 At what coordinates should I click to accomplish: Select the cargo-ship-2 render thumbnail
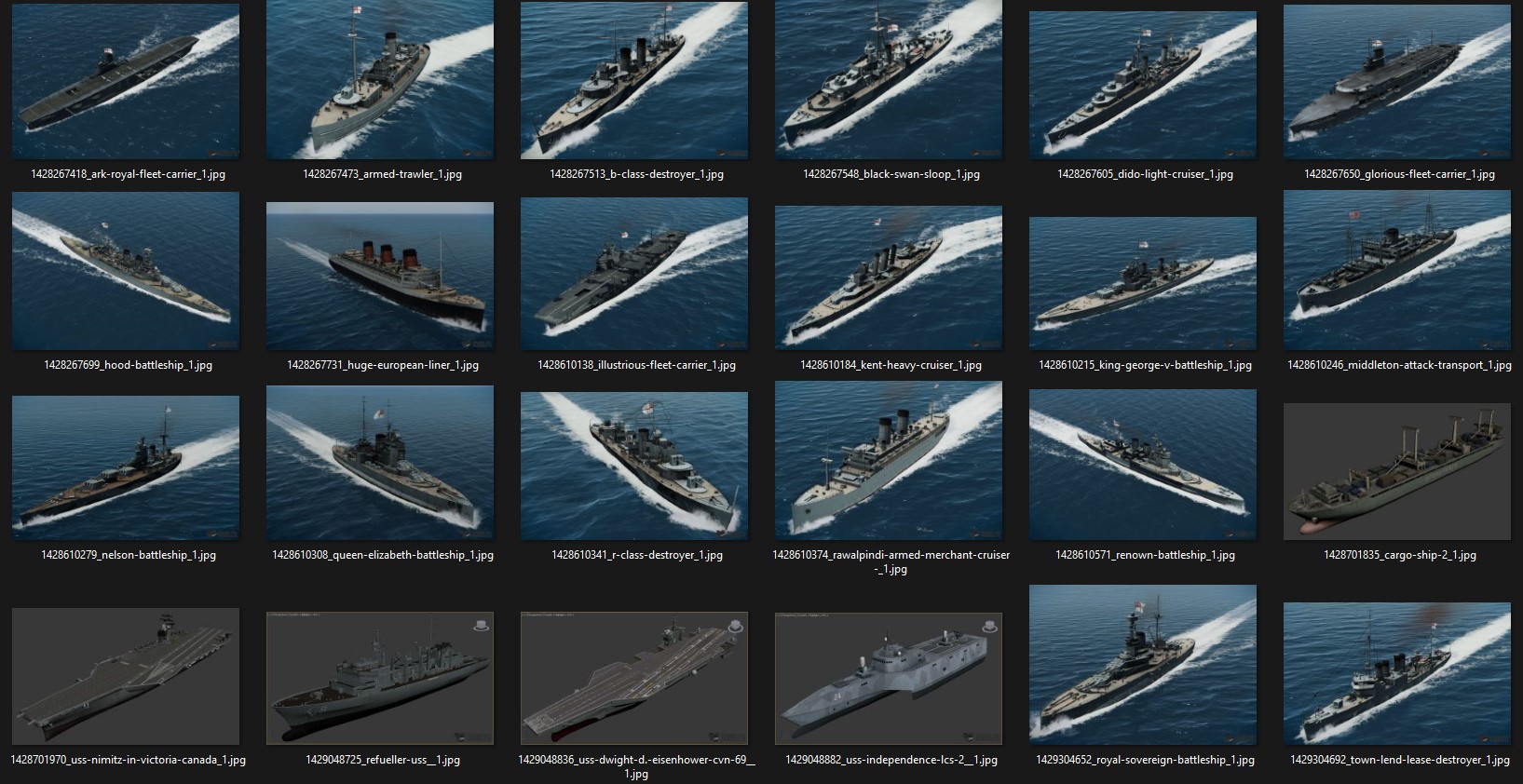[1397, 471]
